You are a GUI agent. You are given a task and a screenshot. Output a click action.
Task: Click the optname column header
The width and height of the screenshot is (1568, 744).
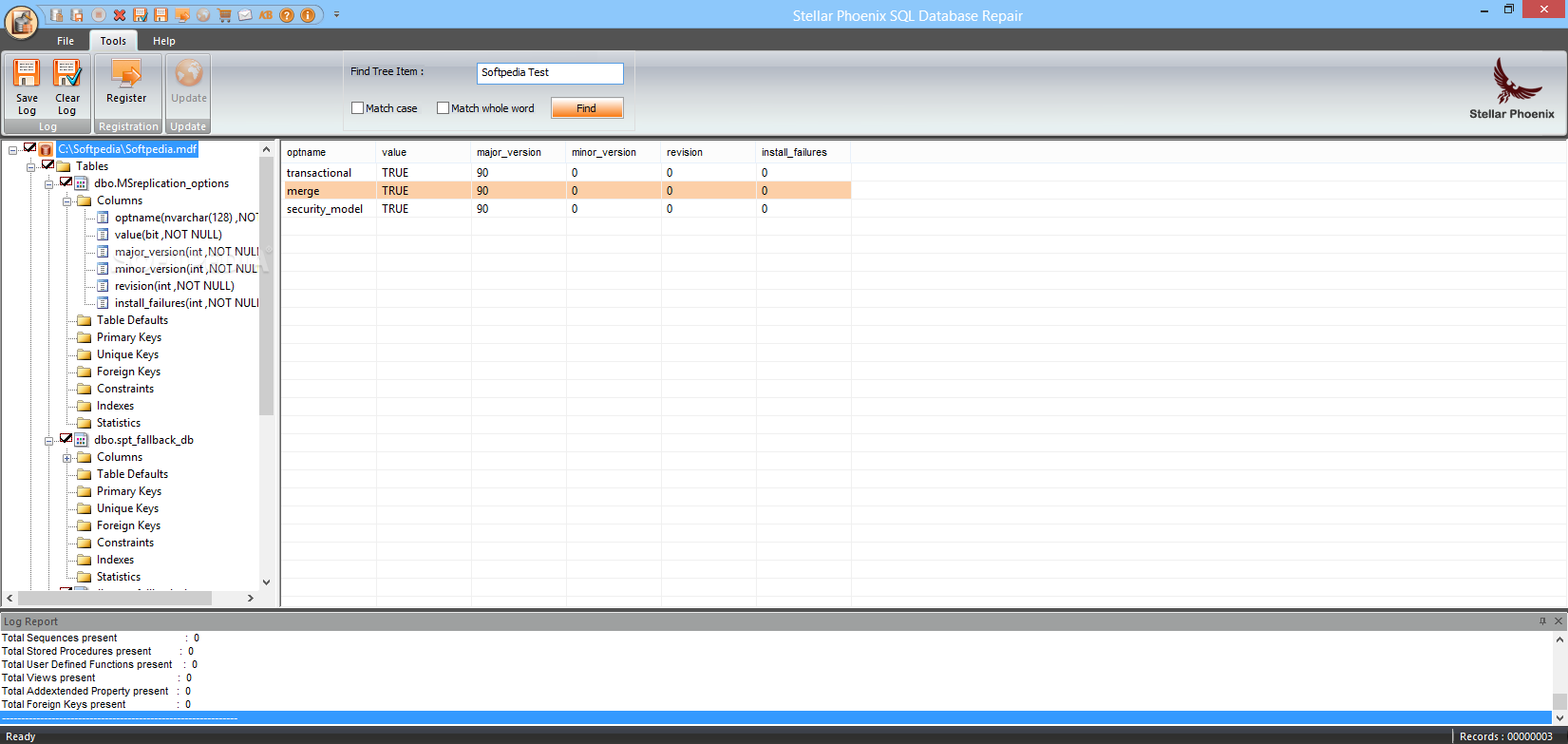coord(329,152)
